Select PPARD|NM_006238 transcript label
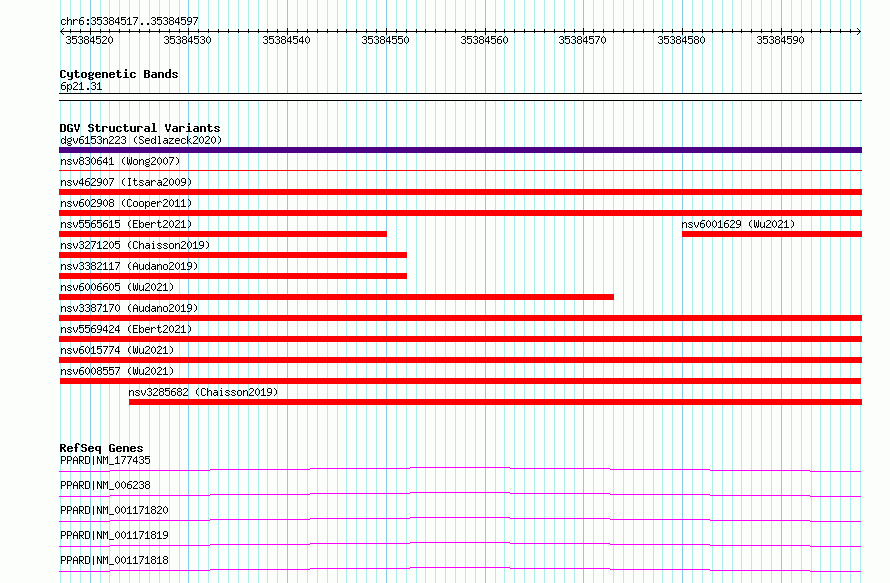The image size is (890, 583). click(105, 485)
